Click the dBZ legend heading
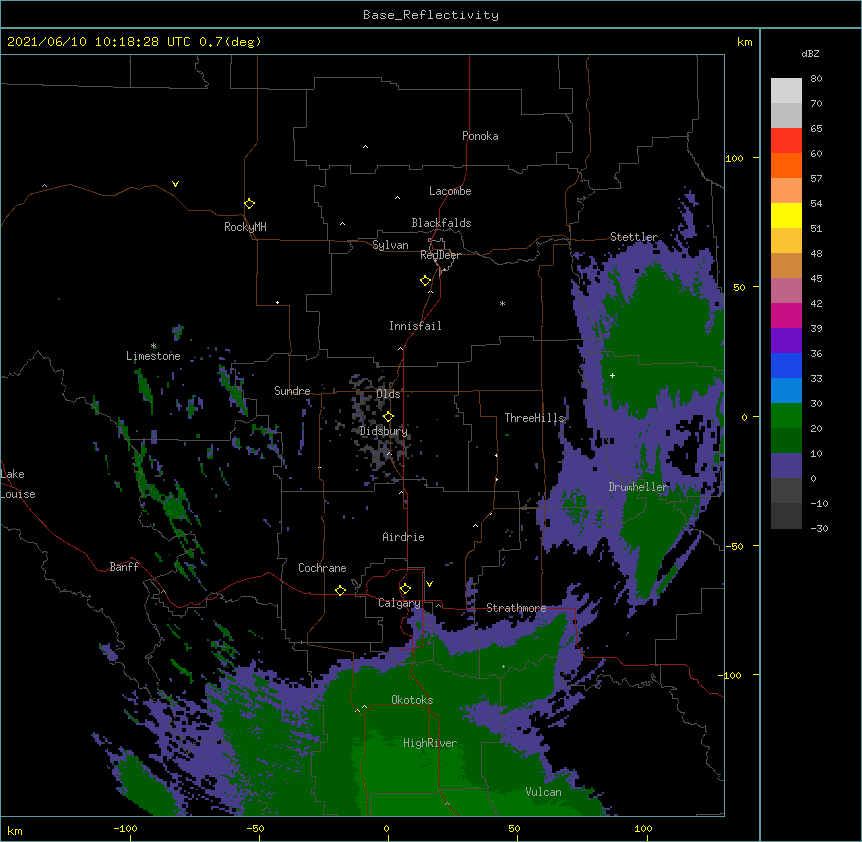This screenshot has height=842, width=862. [x=810, y=54]
